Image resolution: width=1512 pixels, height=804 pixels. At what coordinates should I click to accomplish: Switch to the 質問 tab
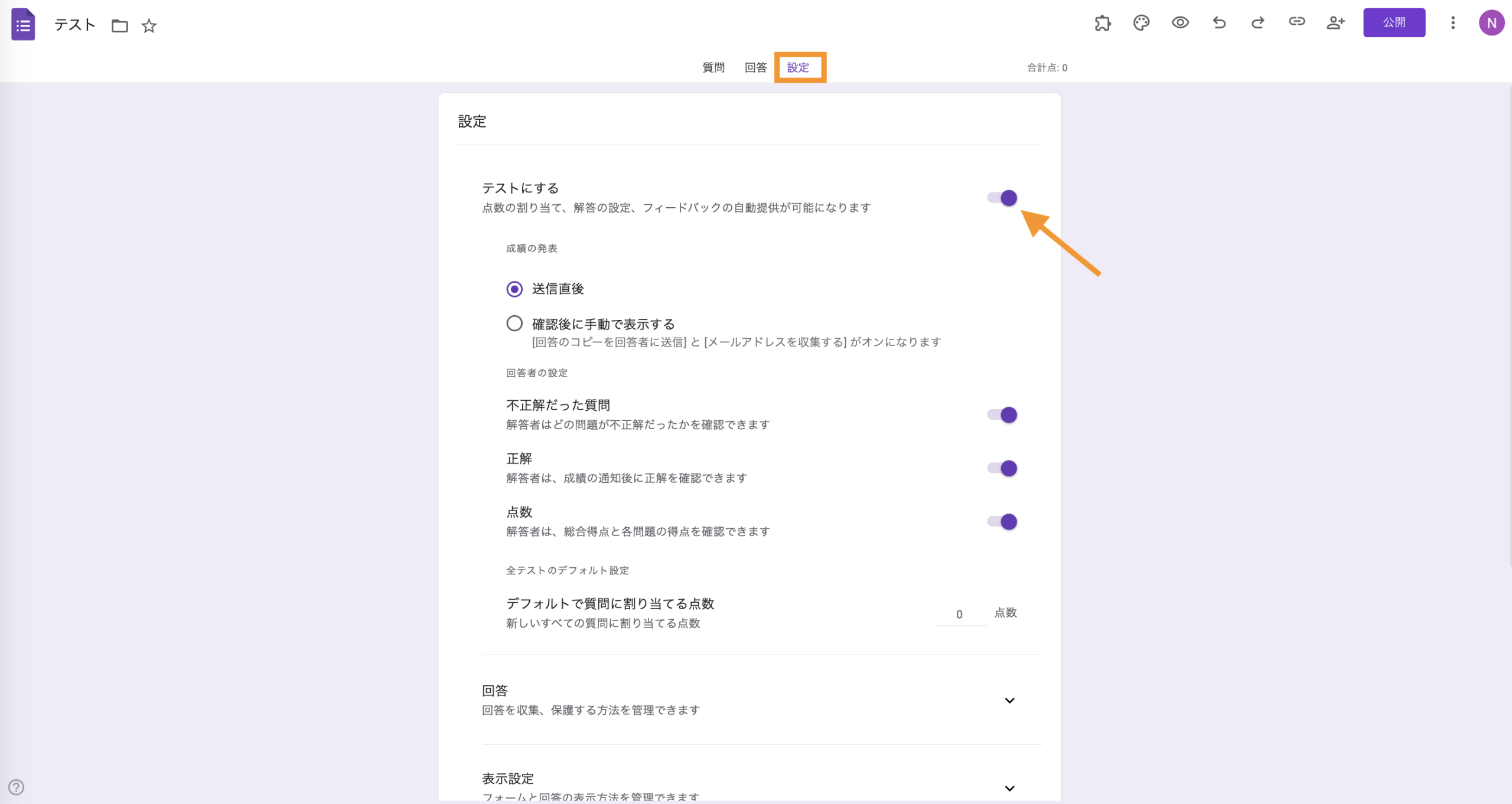click(712, 67)
